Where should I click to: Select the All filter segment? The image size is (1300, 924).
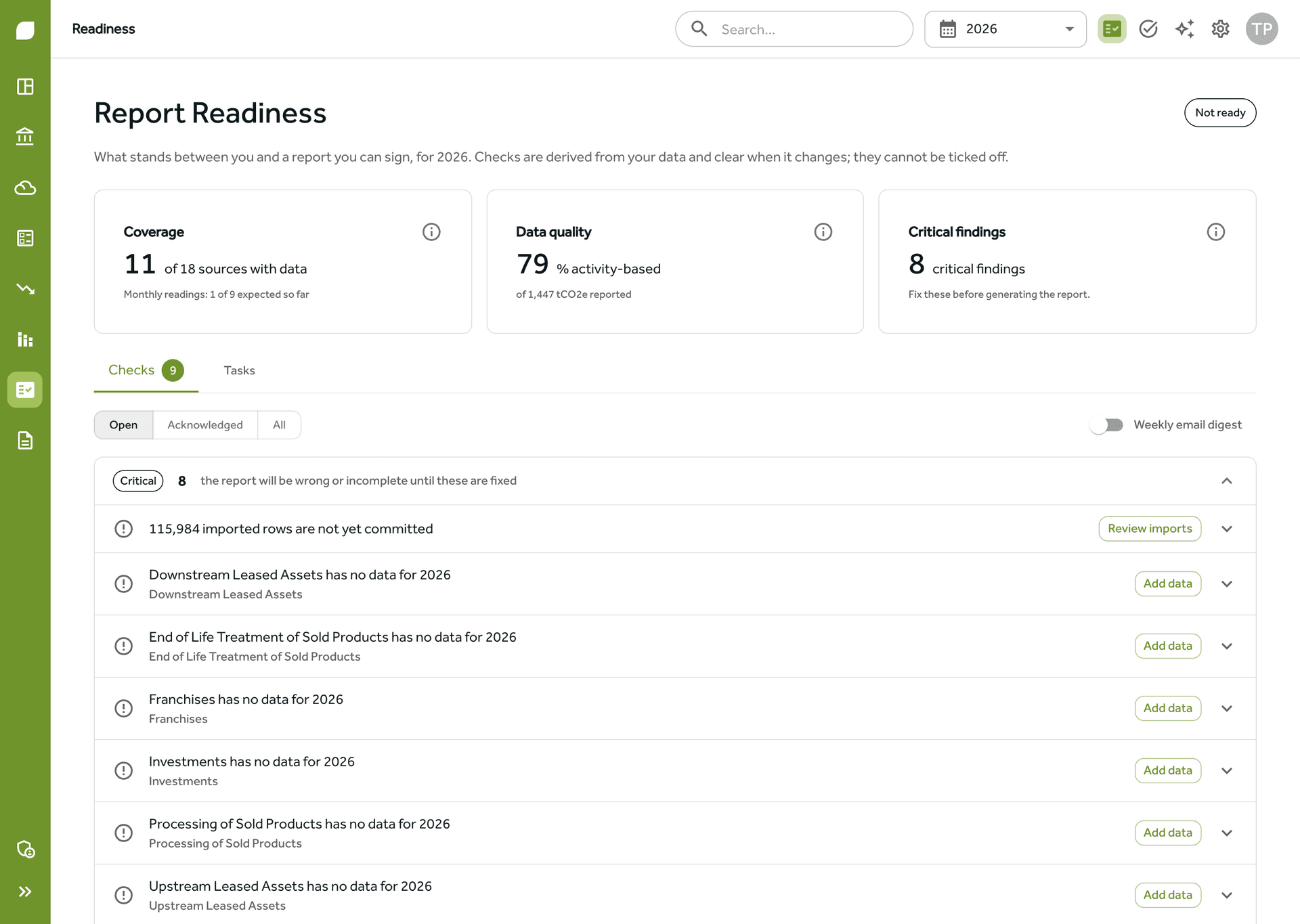point(279,425)
